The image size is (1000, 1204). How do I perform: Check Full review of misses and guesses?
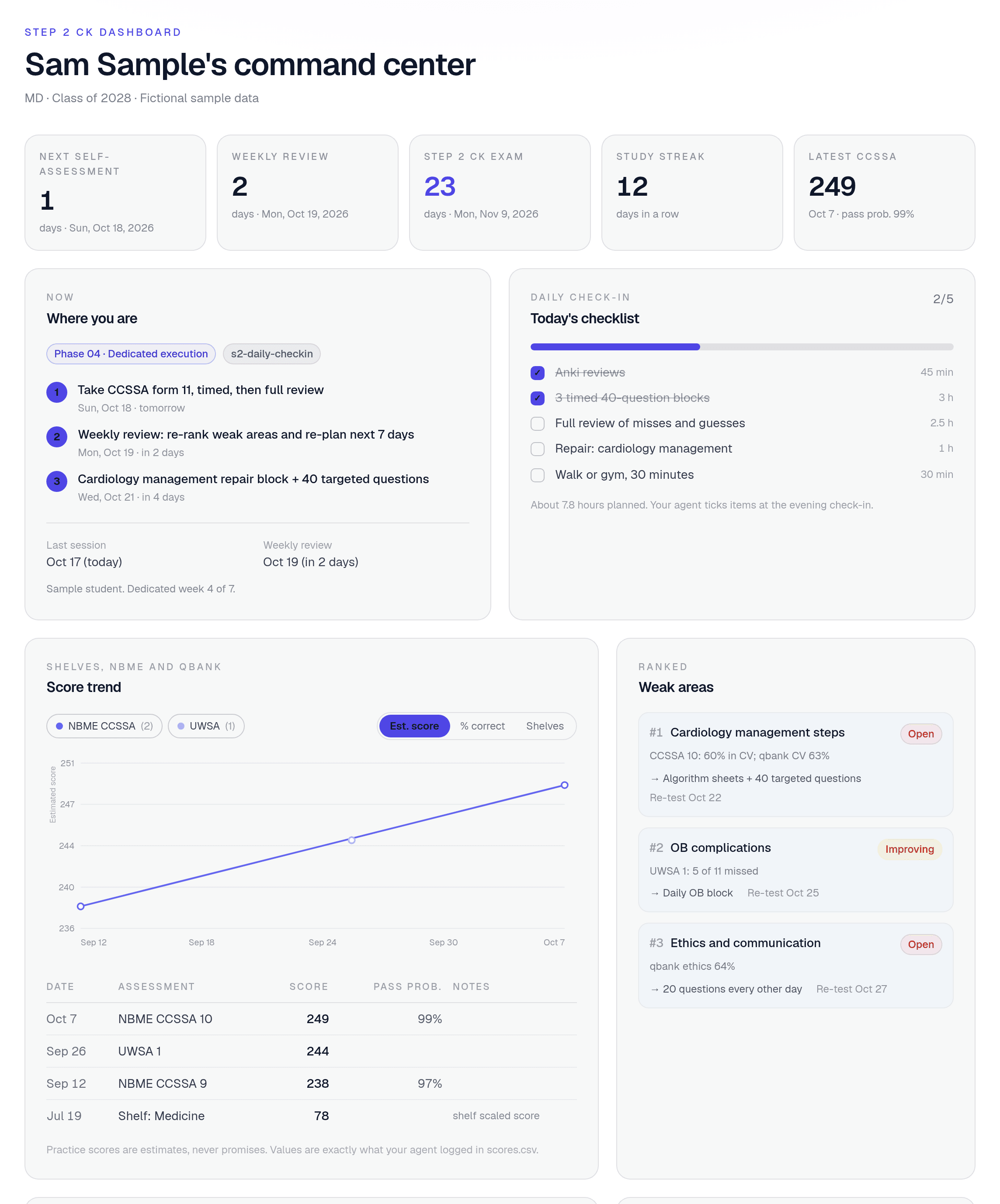tap(537, 423)
